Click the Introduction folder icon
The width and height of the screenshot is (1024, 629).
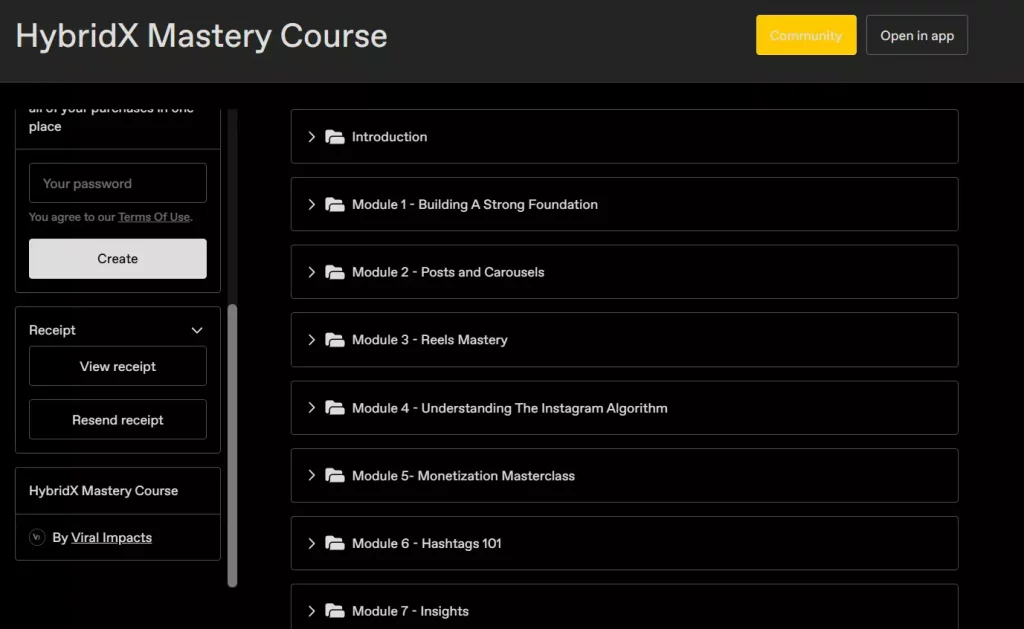point(334,137)
